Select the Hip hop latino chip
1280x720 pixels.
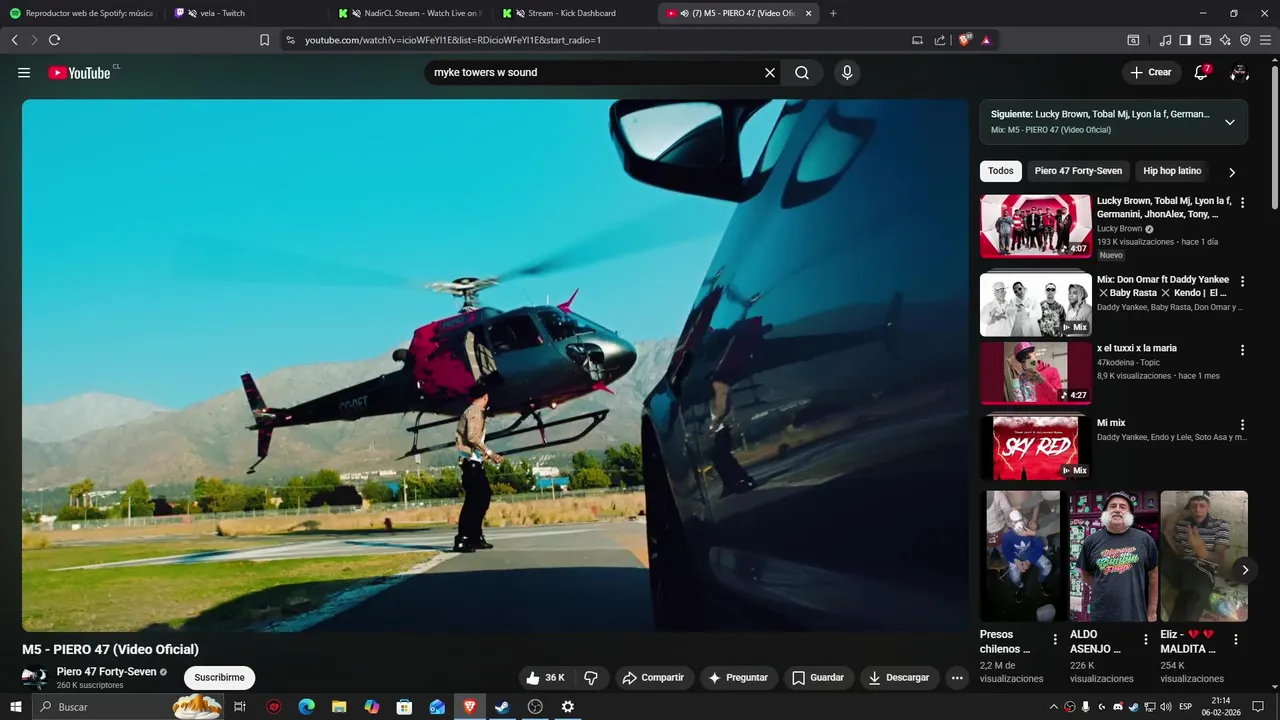1172,171
